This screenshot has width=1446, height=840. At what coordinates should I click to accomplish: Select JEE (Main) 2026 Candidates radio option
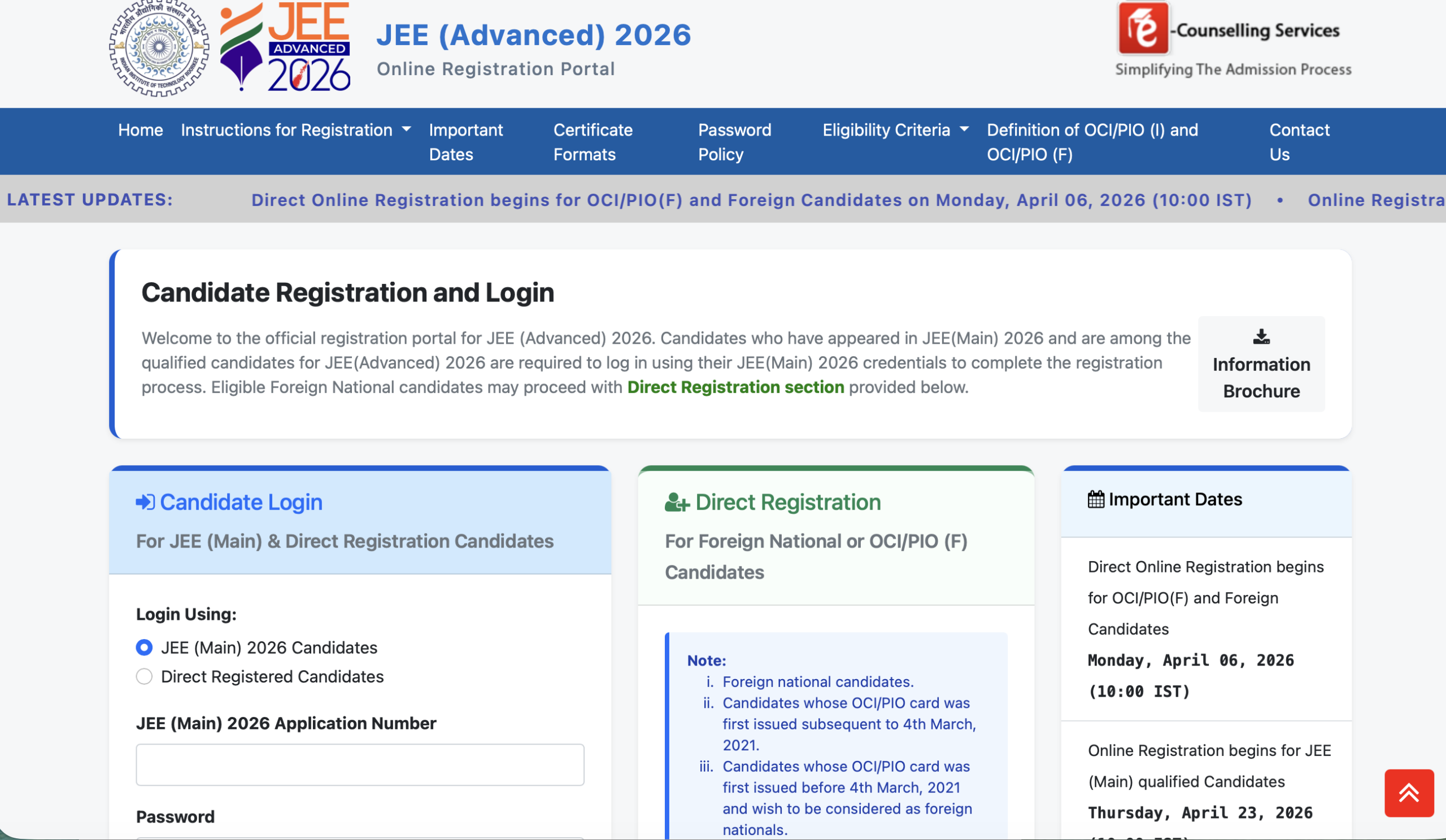tap(144, 648)
